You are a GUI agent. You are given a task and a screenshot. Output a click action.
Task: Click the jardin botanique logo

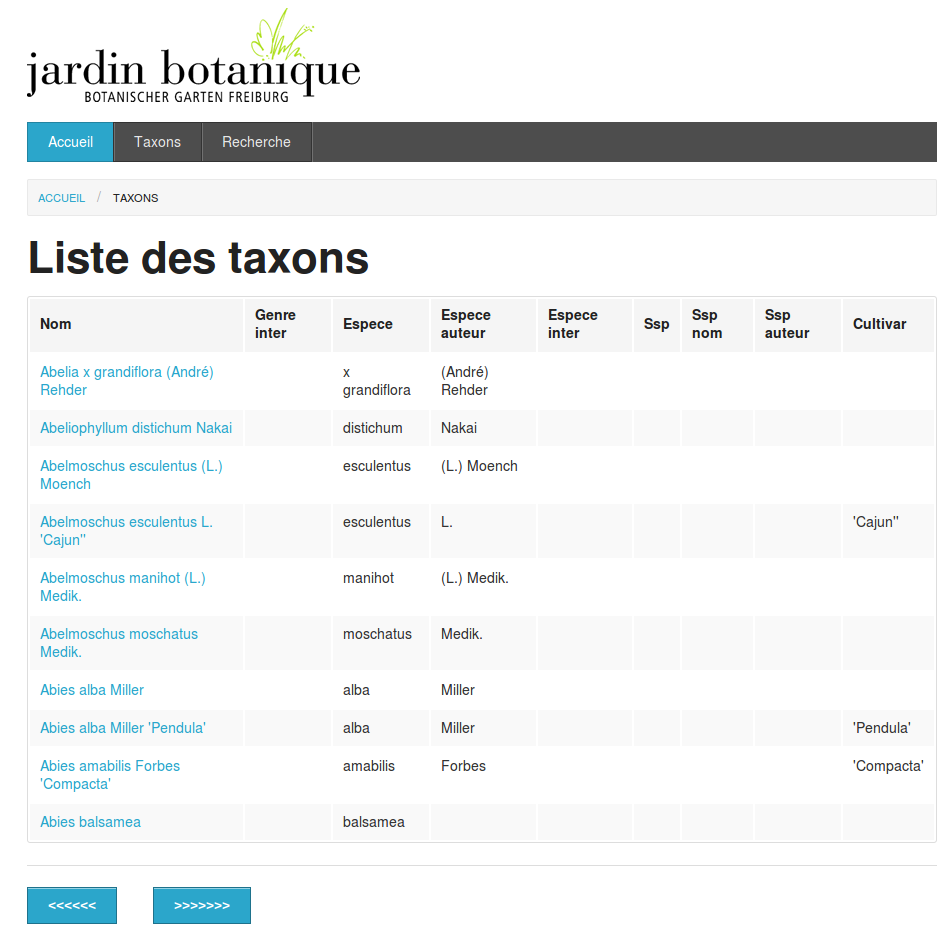193,60
